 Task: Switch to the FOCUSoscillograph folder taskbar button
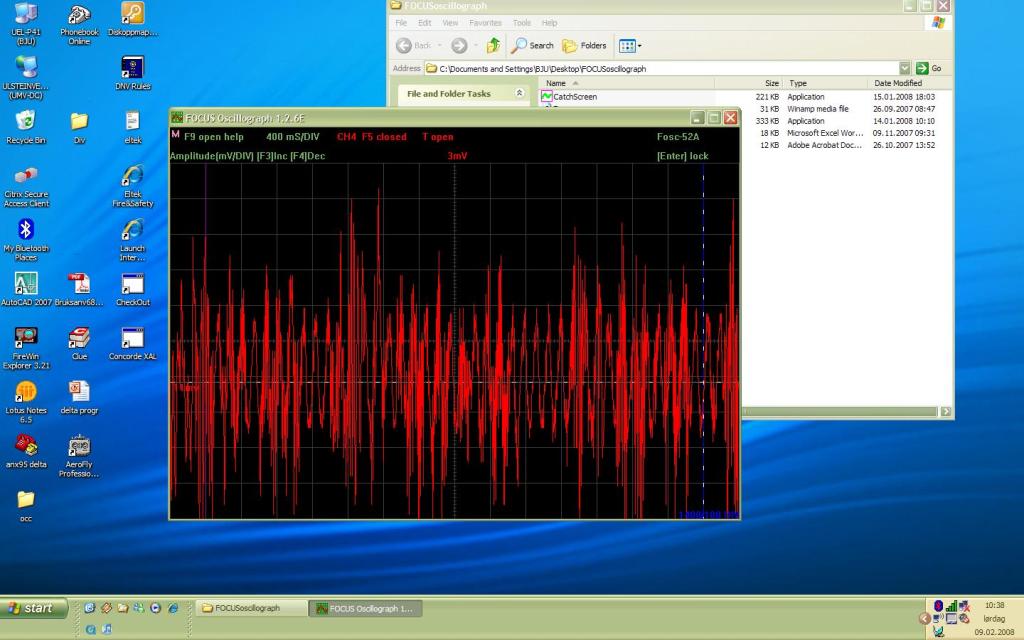point(251,608)
